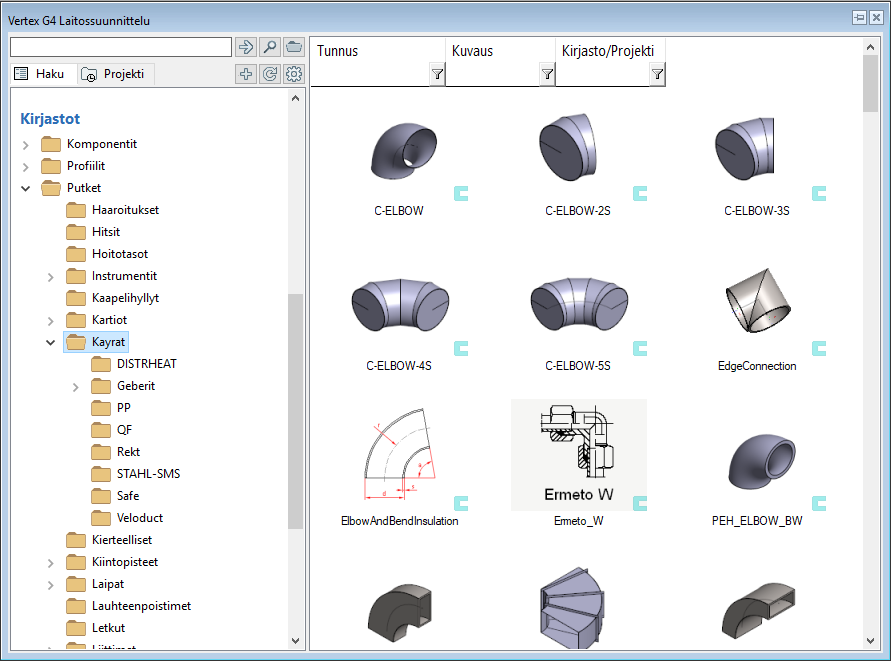Select the Ermeto_W component thumbnail

(x=578, y=455)
